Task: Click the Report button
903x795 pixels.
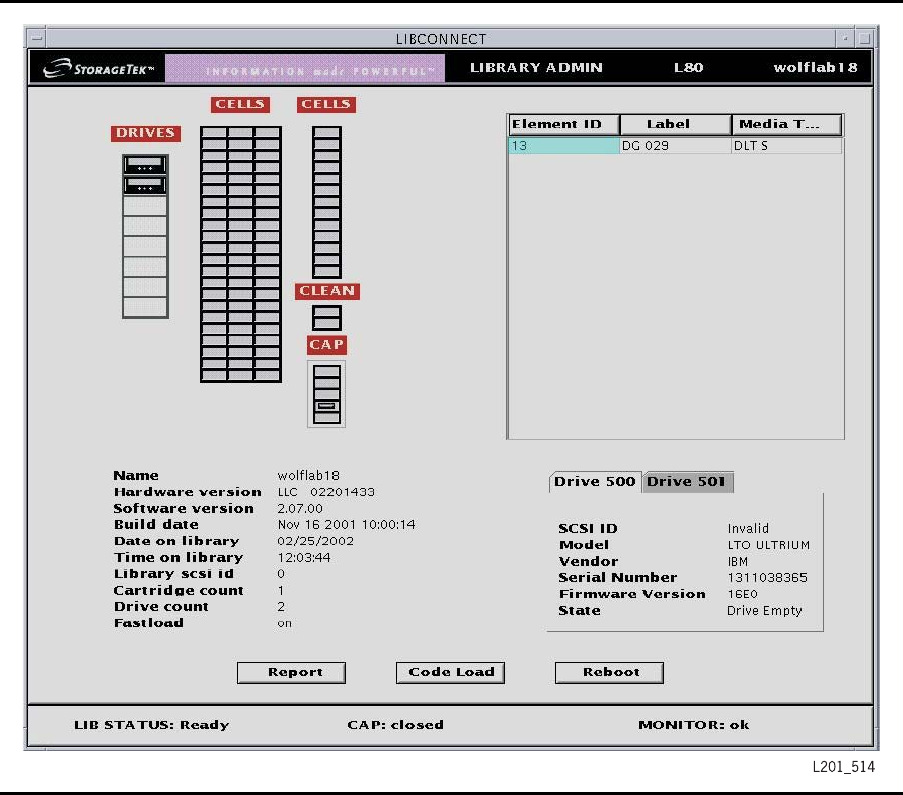Action: click(291, 672)
